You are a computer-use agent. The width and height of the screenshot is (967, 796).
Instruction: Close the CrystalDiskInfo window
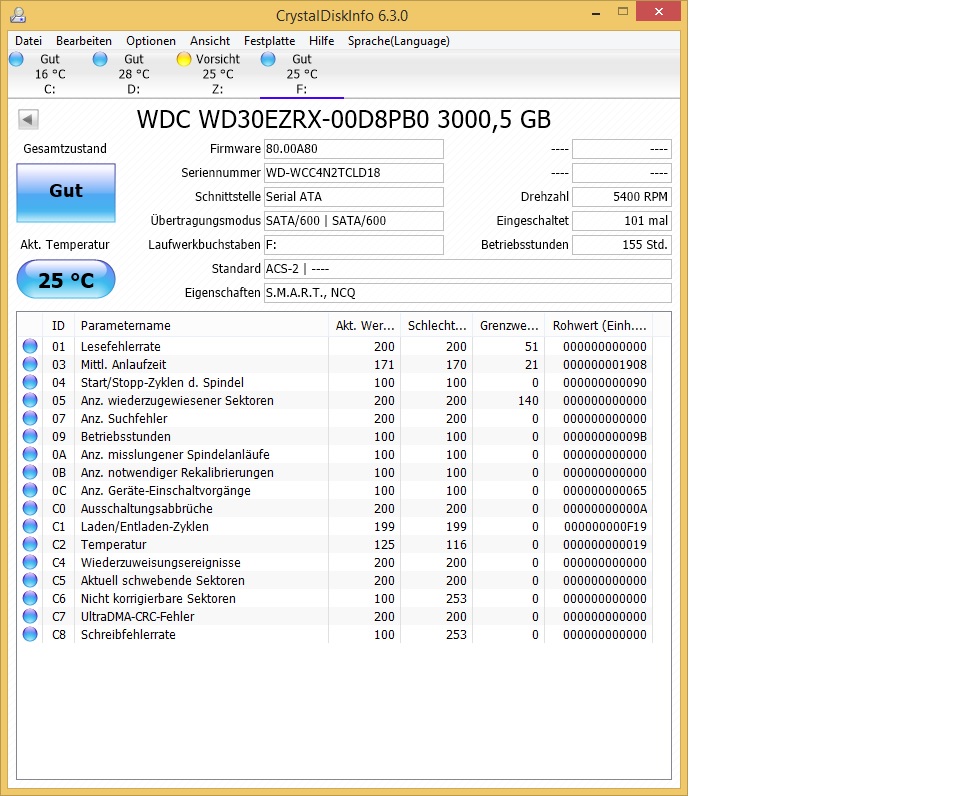click(659, 12)
